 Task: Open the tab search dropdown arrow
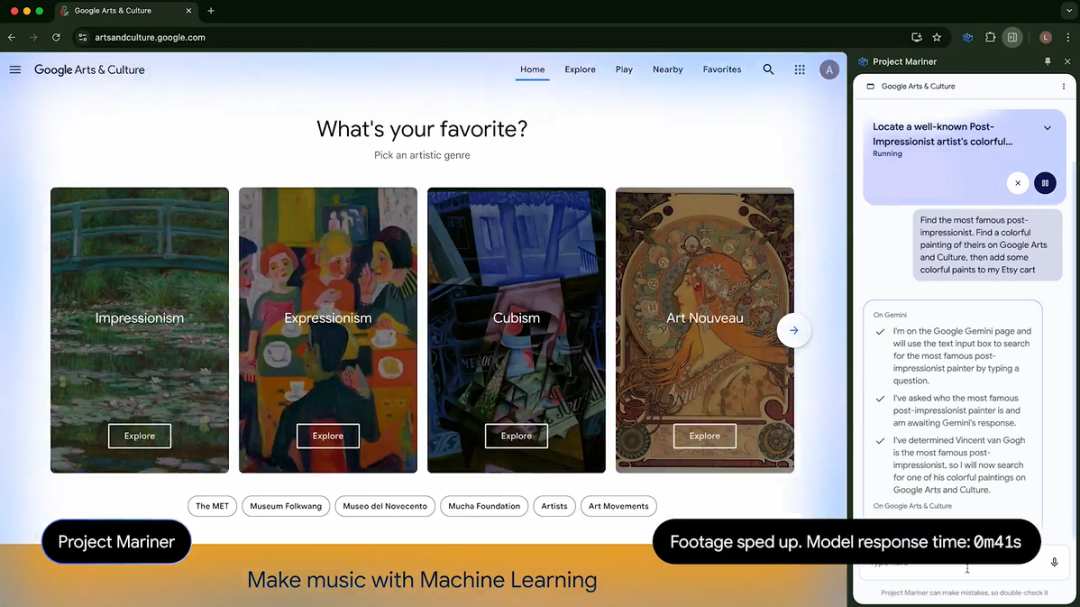[x=1068, y=10]
